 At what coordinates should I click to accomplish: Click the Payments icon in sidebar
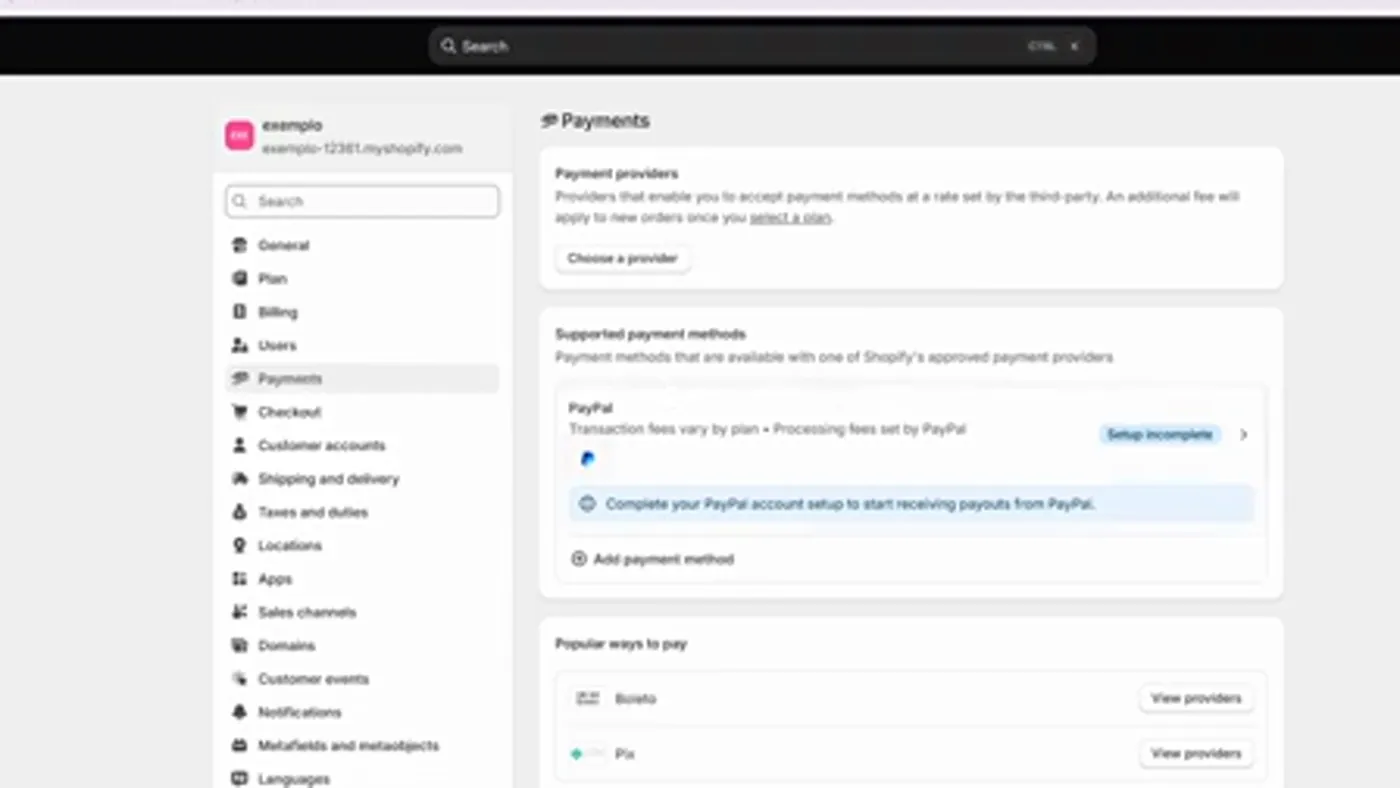click(x=239, y=379)
